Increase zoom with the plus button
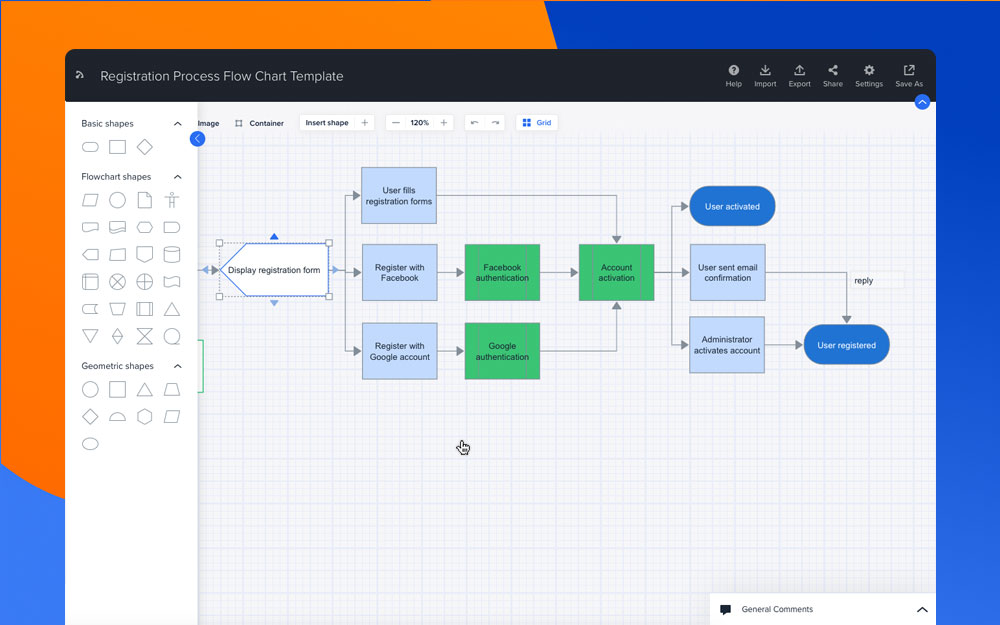Image resolution: width=1000 pixels, height=625 pixels. pyautogui.click(x=444, y=123)
